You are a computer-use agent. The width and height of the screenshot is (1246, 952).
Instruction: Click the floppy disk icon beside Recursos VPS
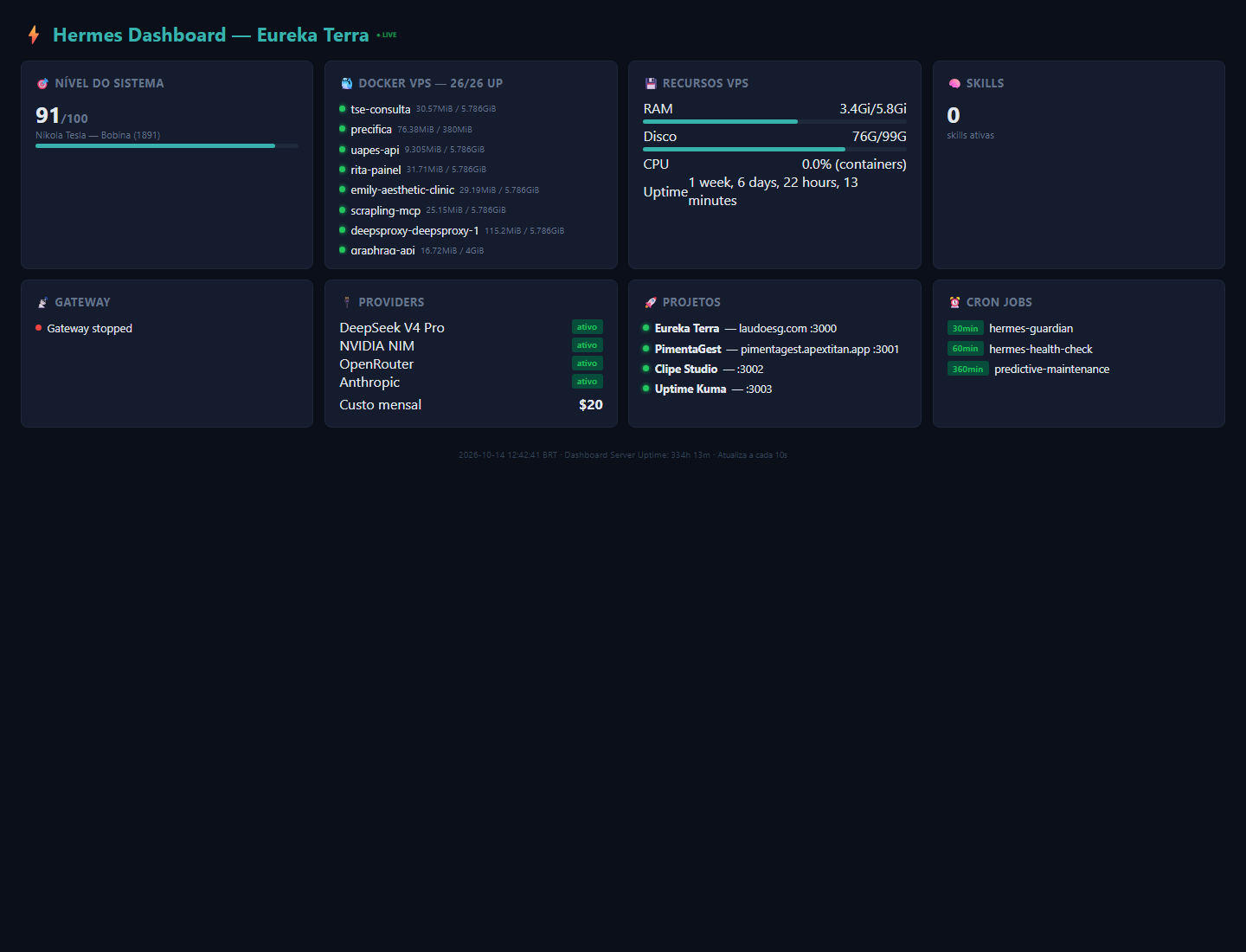click(x=651, y=84)
